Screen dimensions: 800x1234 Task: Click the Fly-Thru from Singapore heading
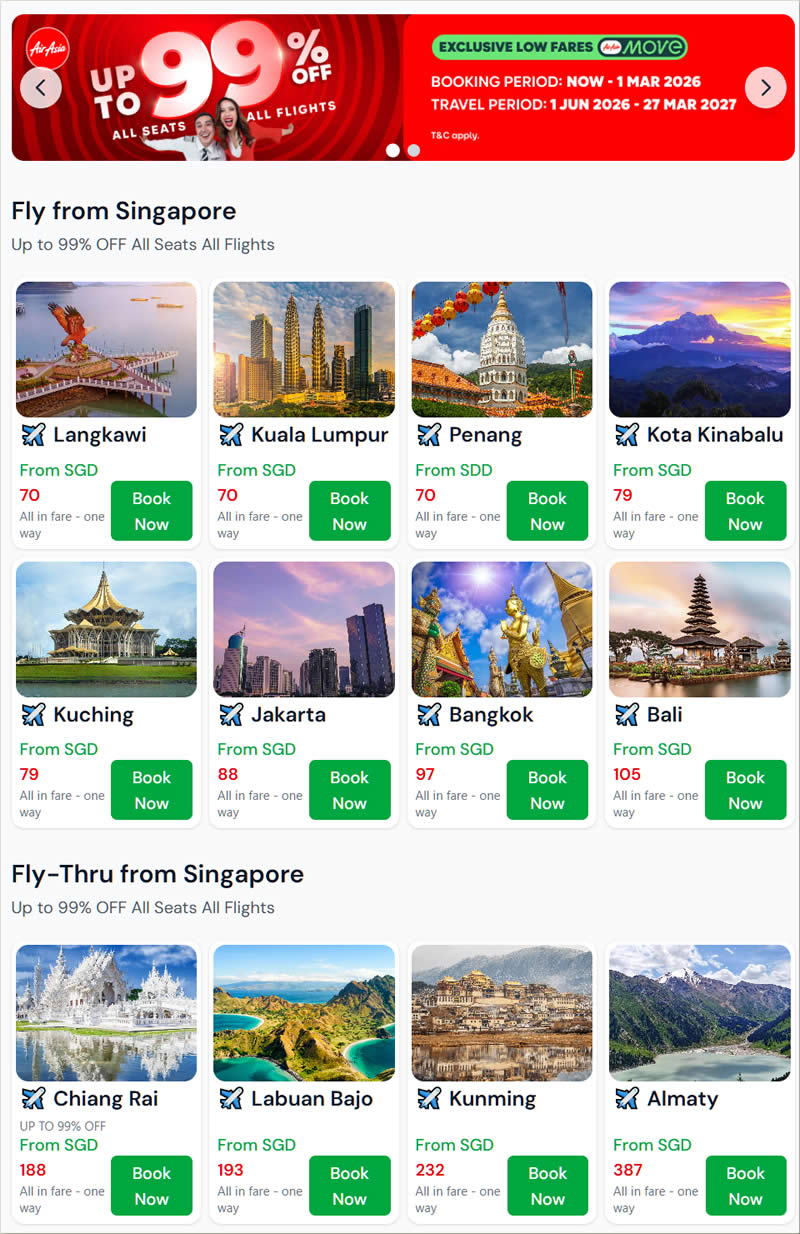158,874
